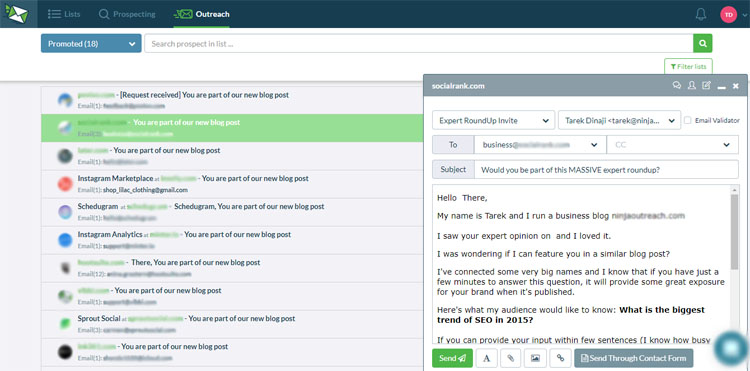This screenshot has width=750, height=371.
Task: Open the Lists menu
Action: tap(64, 14)
